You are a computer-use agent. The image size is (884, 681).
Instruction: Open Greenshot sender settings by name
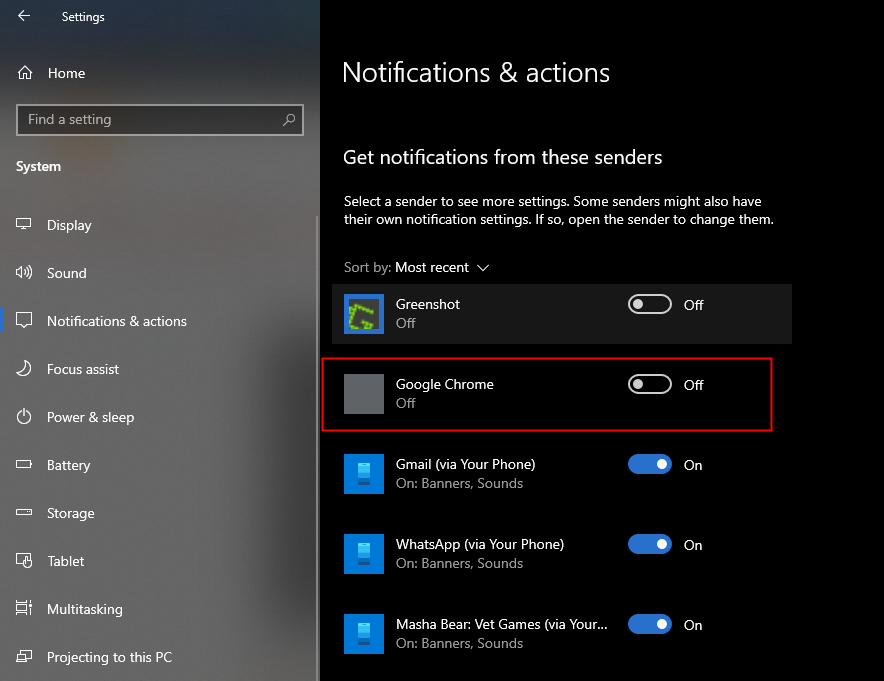pyautogui.click(x=427, y=304)
